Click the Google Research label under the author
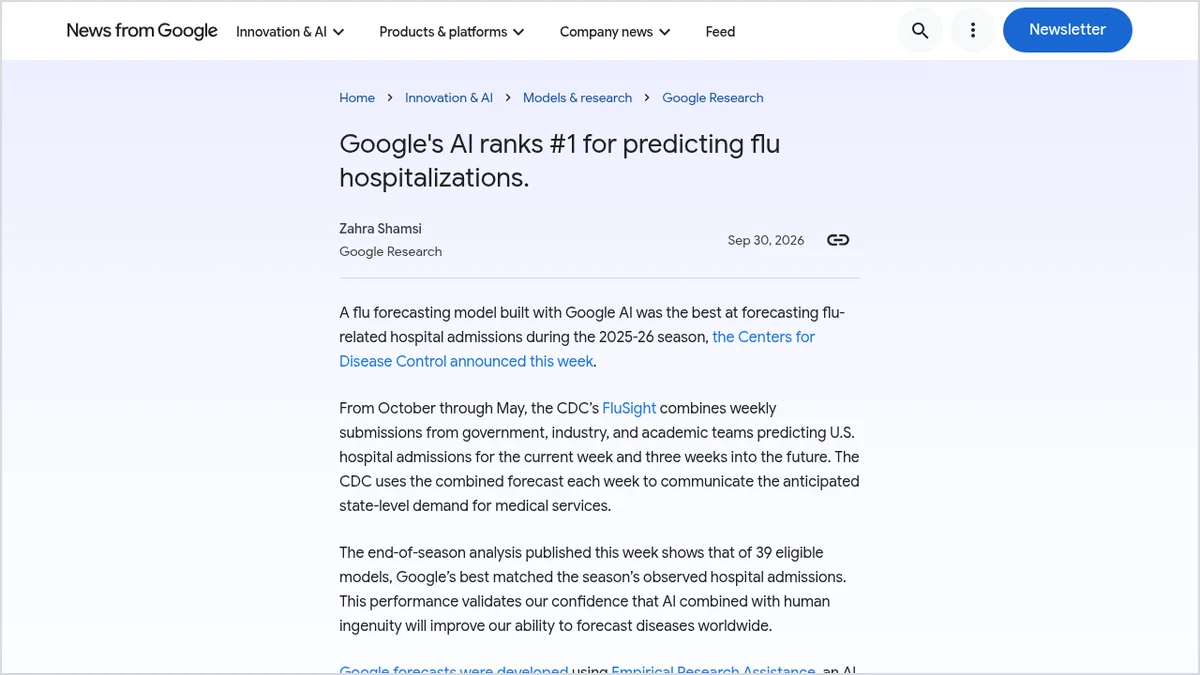This screenshot has height=675, width=1200. tap(390, 252)
